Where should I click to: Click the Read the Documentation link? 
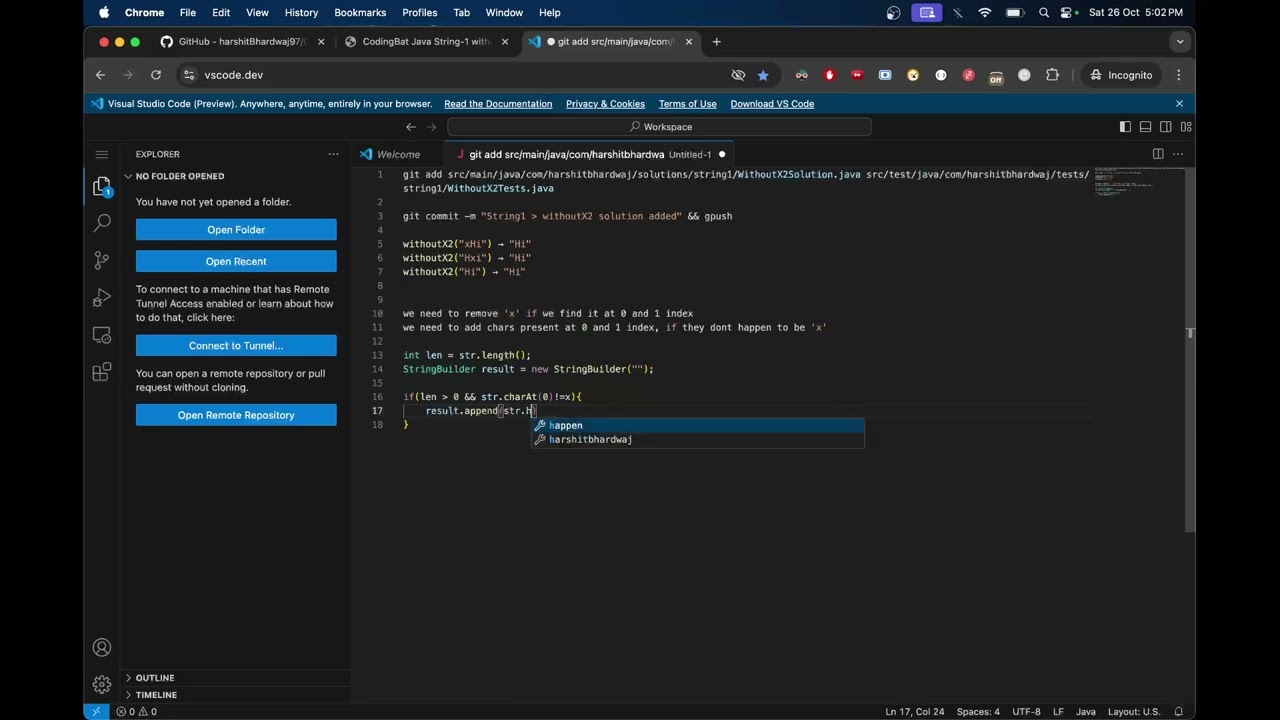click(x=498, y=104)
